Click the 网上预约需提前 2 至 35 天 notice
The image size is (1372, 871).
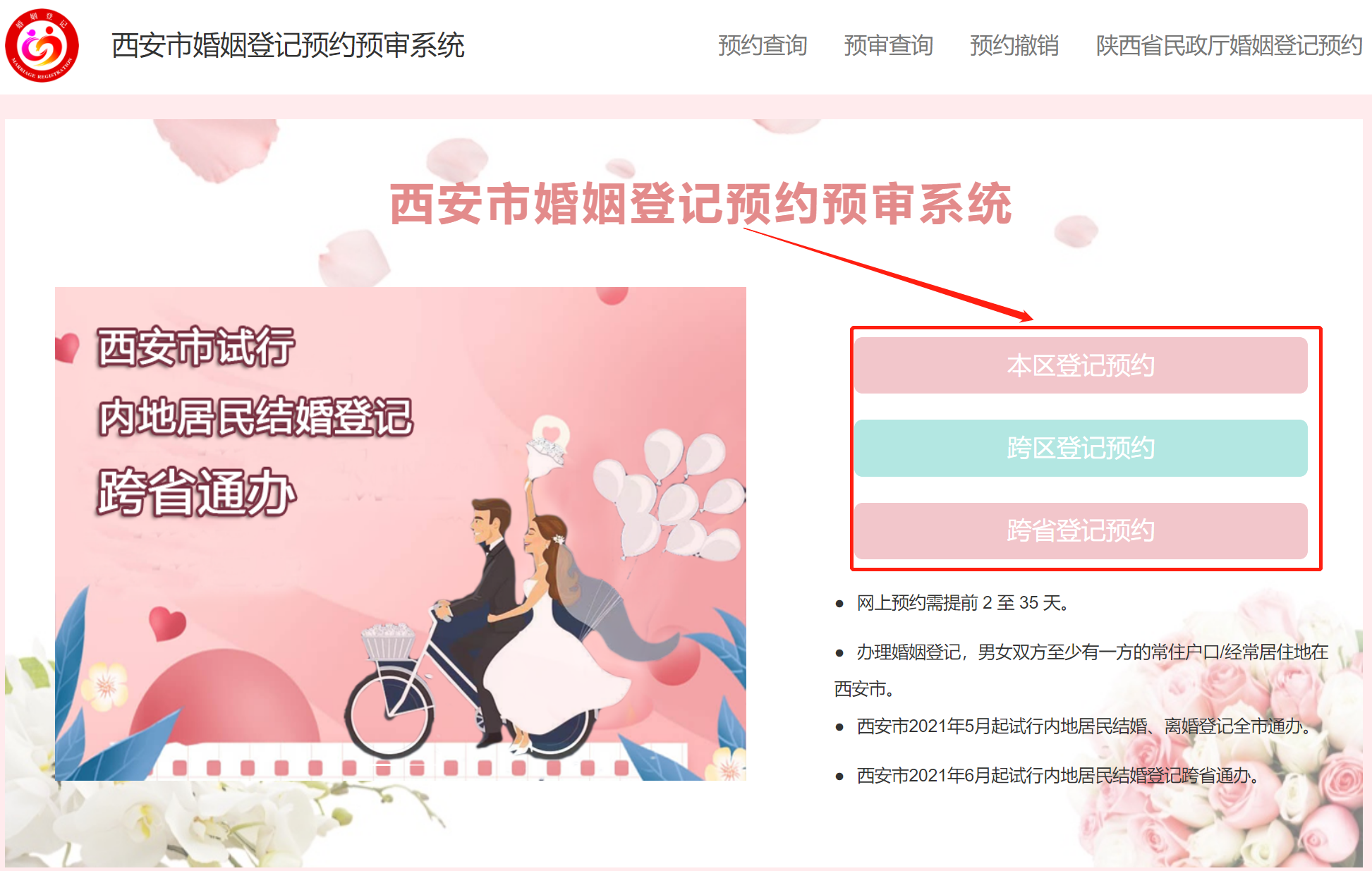coord(963,603)
